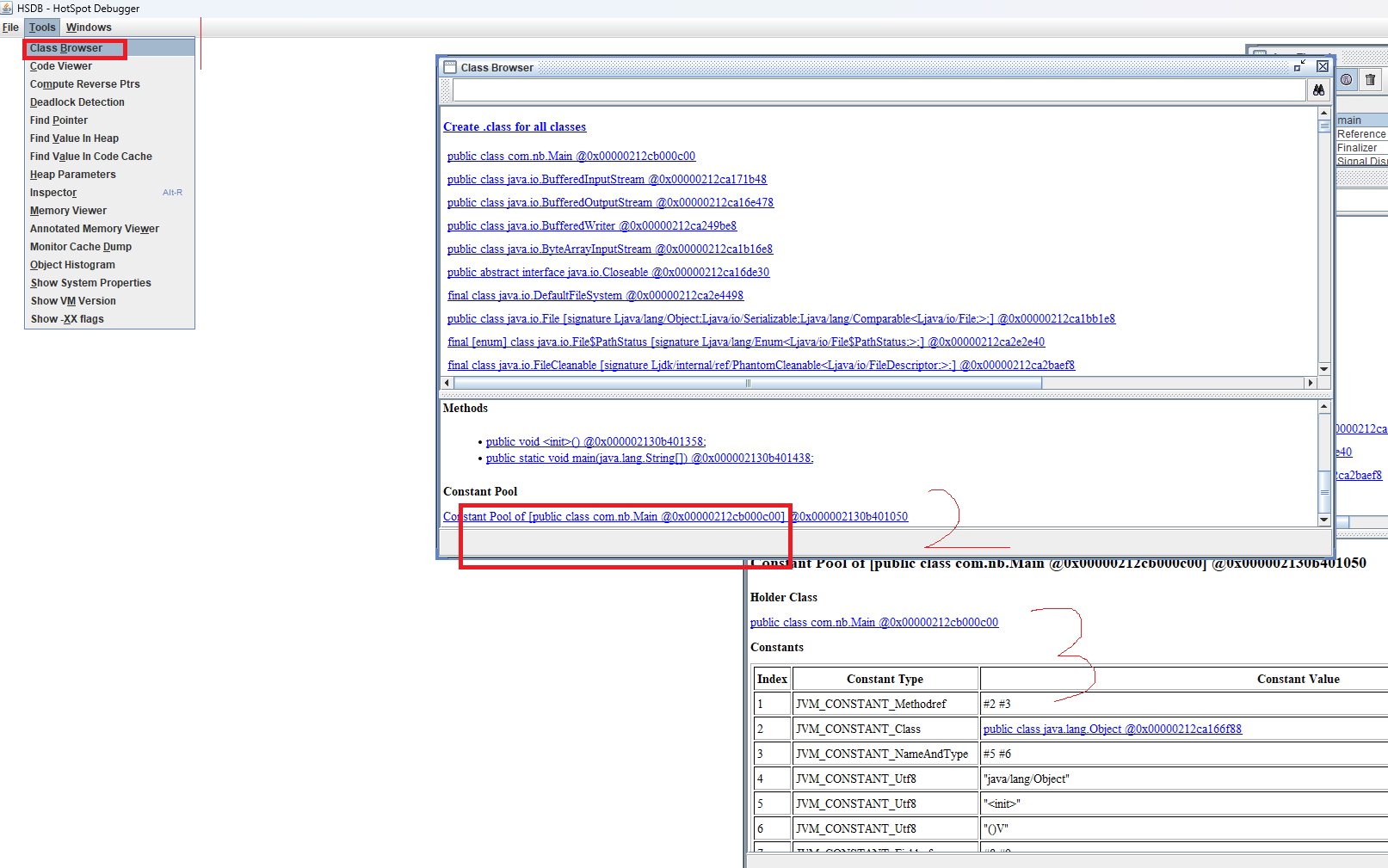
Task: Click the "java/lang/Object" constant value cell
Action: 1185,779
